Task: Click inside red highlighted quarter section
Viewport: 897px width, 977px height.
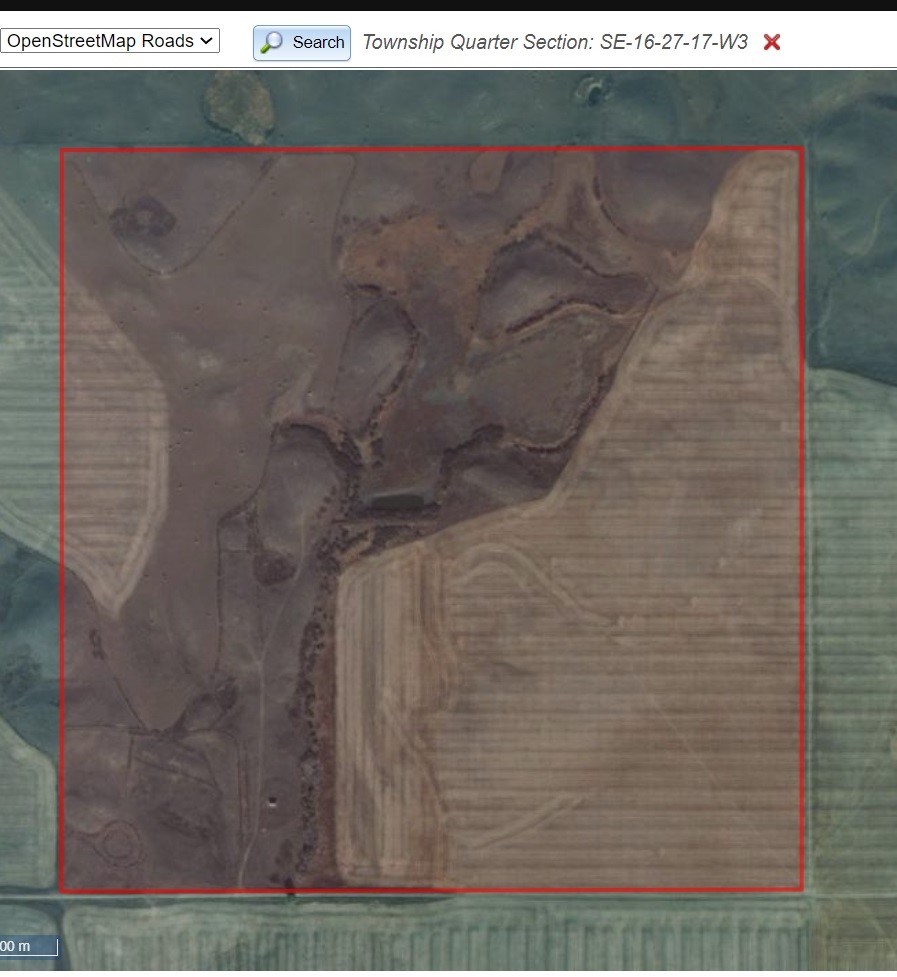Action: coord(432,520)
